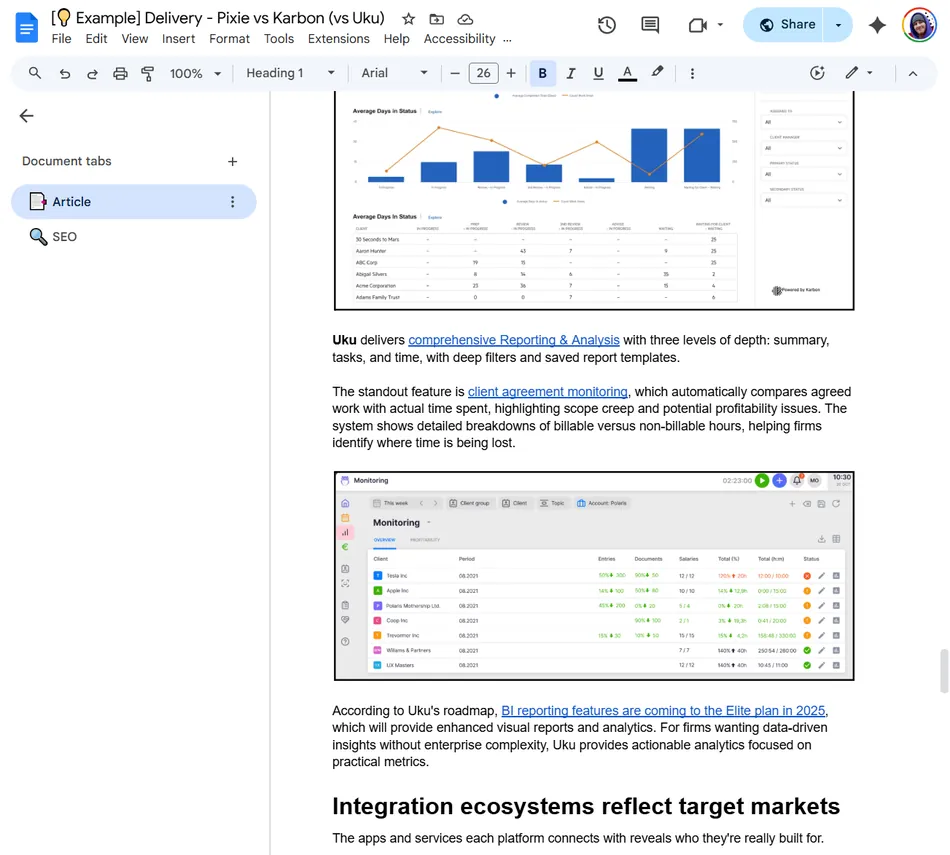Start a search within the document
The width and height of the screenshot is (950, 855).
pos(33,73)
